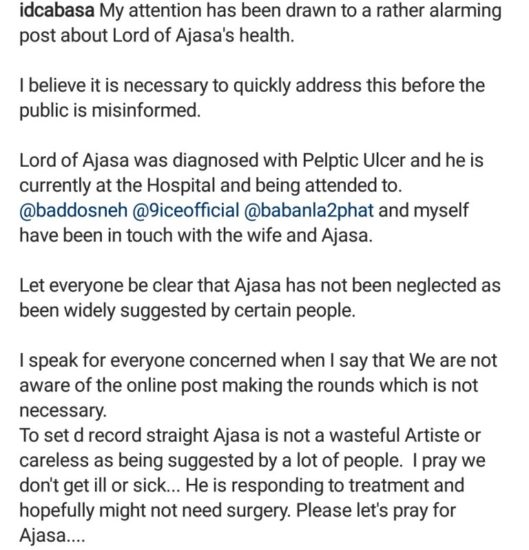Image resolution: width=529 pixels, height=550 pixels.
Task: Open the @babanla2phat mention
Action: [308, 210]
